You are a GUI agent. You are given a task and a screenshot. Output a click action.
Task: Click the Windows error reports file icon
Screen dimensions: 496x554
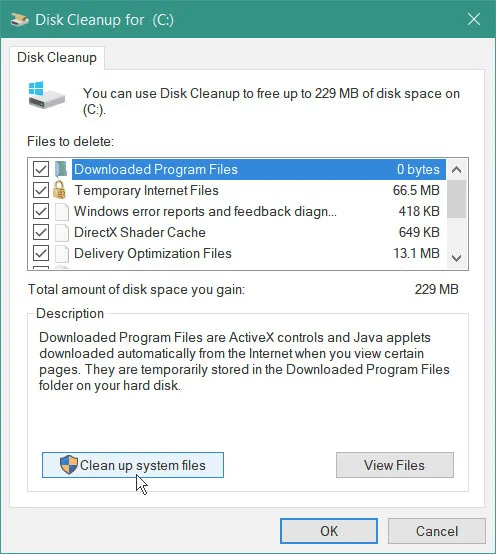(62, 211)
